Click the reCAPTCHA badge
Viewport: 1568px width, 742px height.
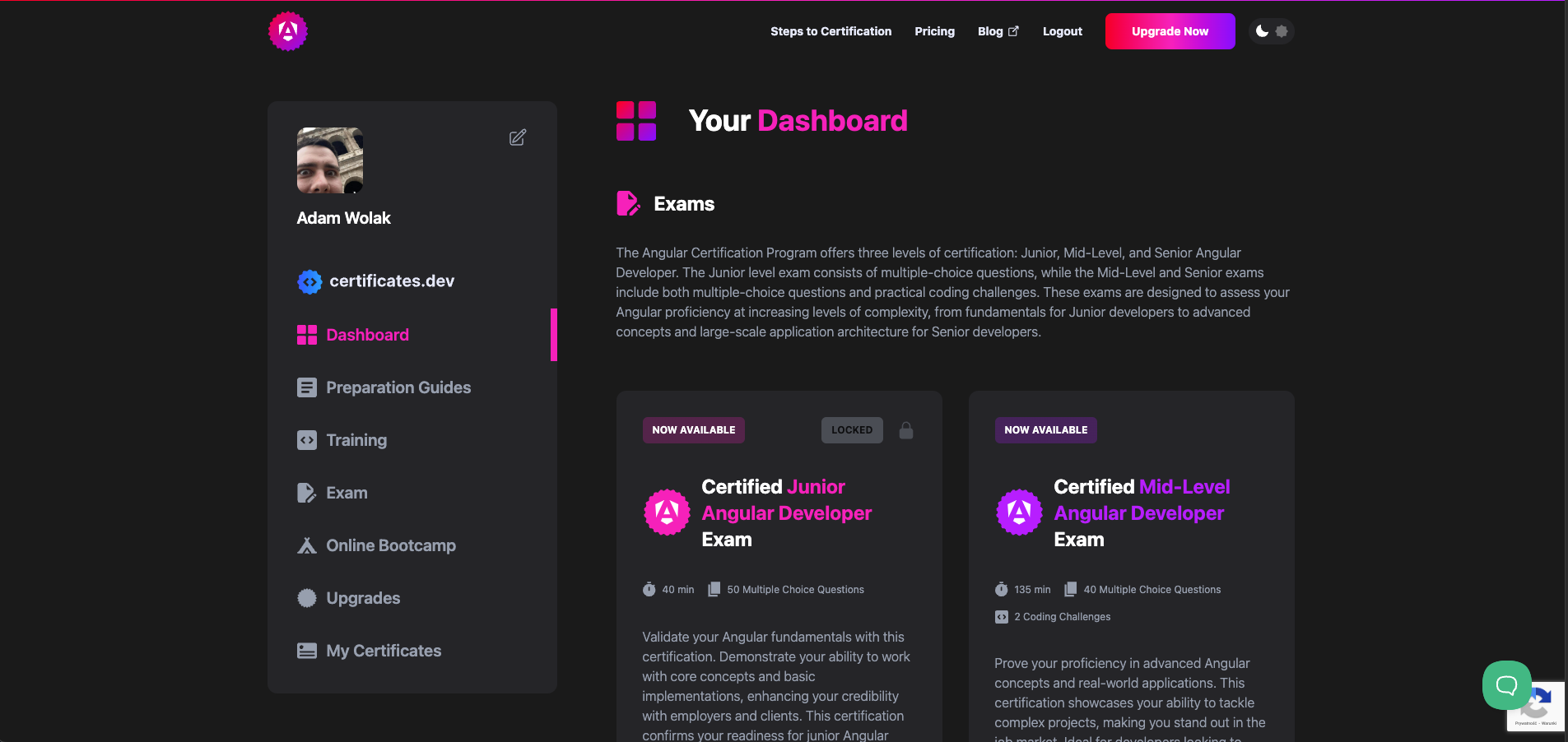click(1536, 706)
